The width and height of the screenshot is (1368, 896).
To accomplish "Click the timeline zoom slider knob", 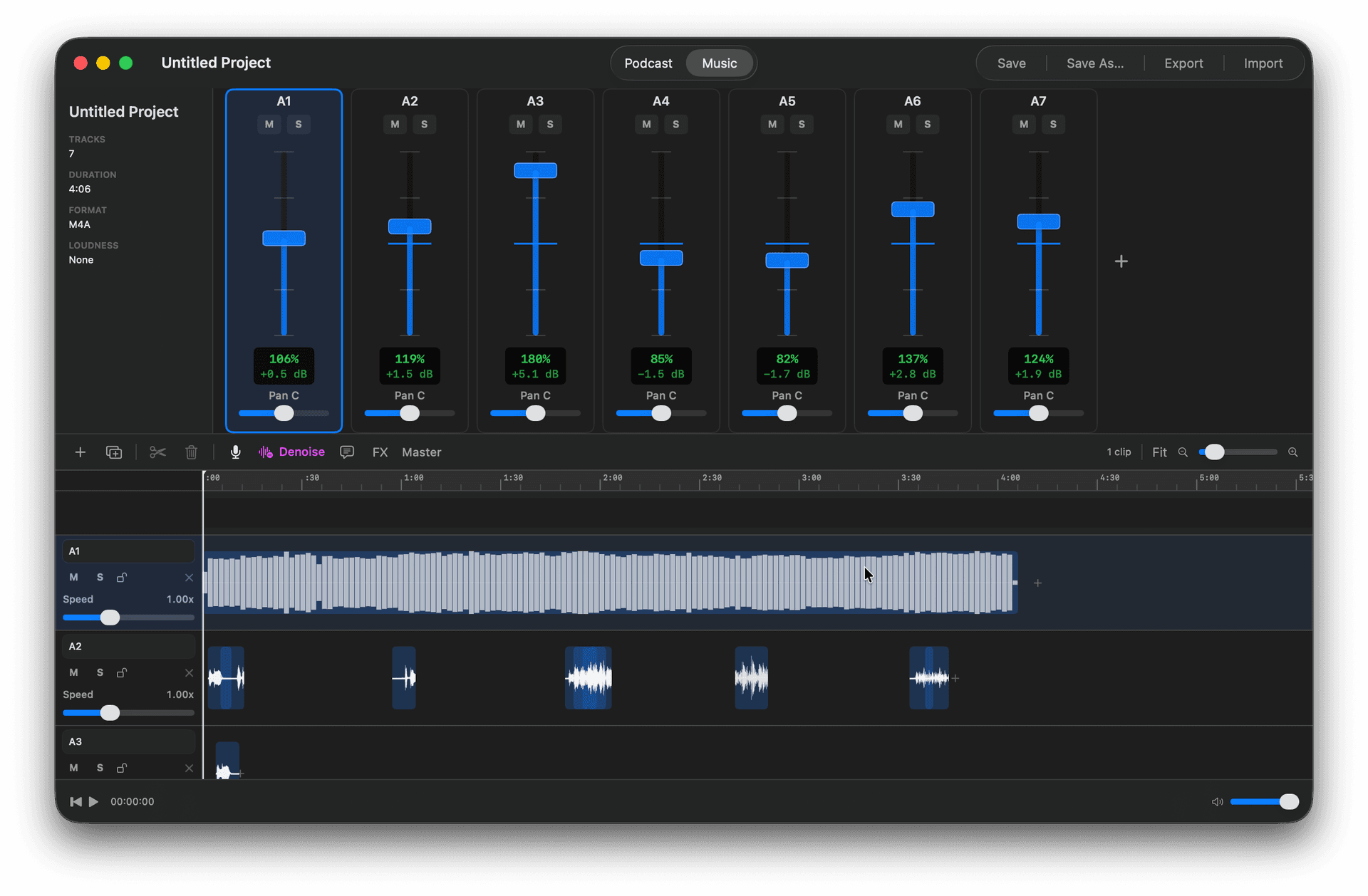I will pos(1214,452).
